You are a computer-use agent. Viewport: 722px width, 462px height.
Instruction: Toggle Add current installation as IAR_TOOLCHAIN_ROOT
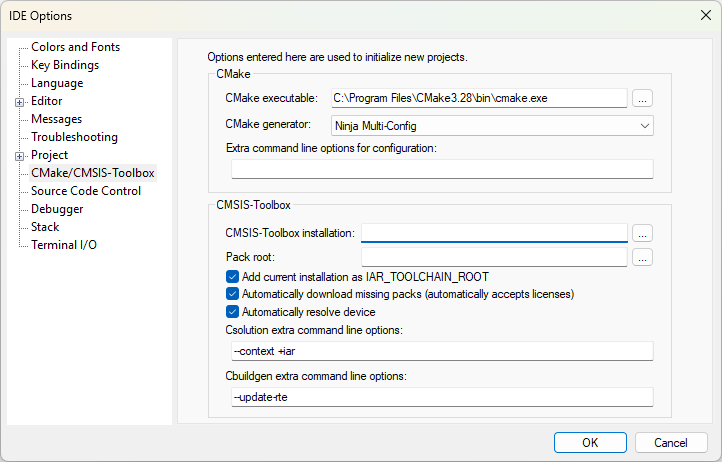[x=233, y=276]
